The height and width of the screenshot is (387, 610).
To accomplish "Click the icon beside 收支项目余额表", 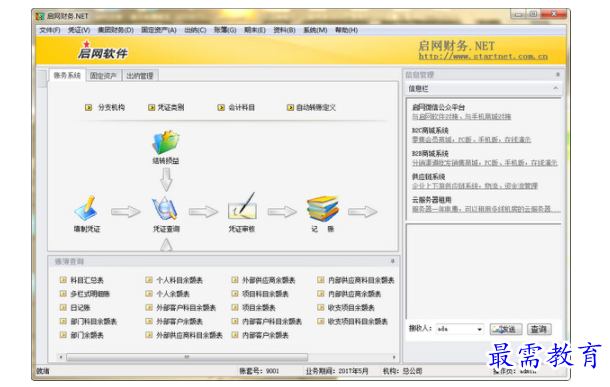I will (321, 307).
